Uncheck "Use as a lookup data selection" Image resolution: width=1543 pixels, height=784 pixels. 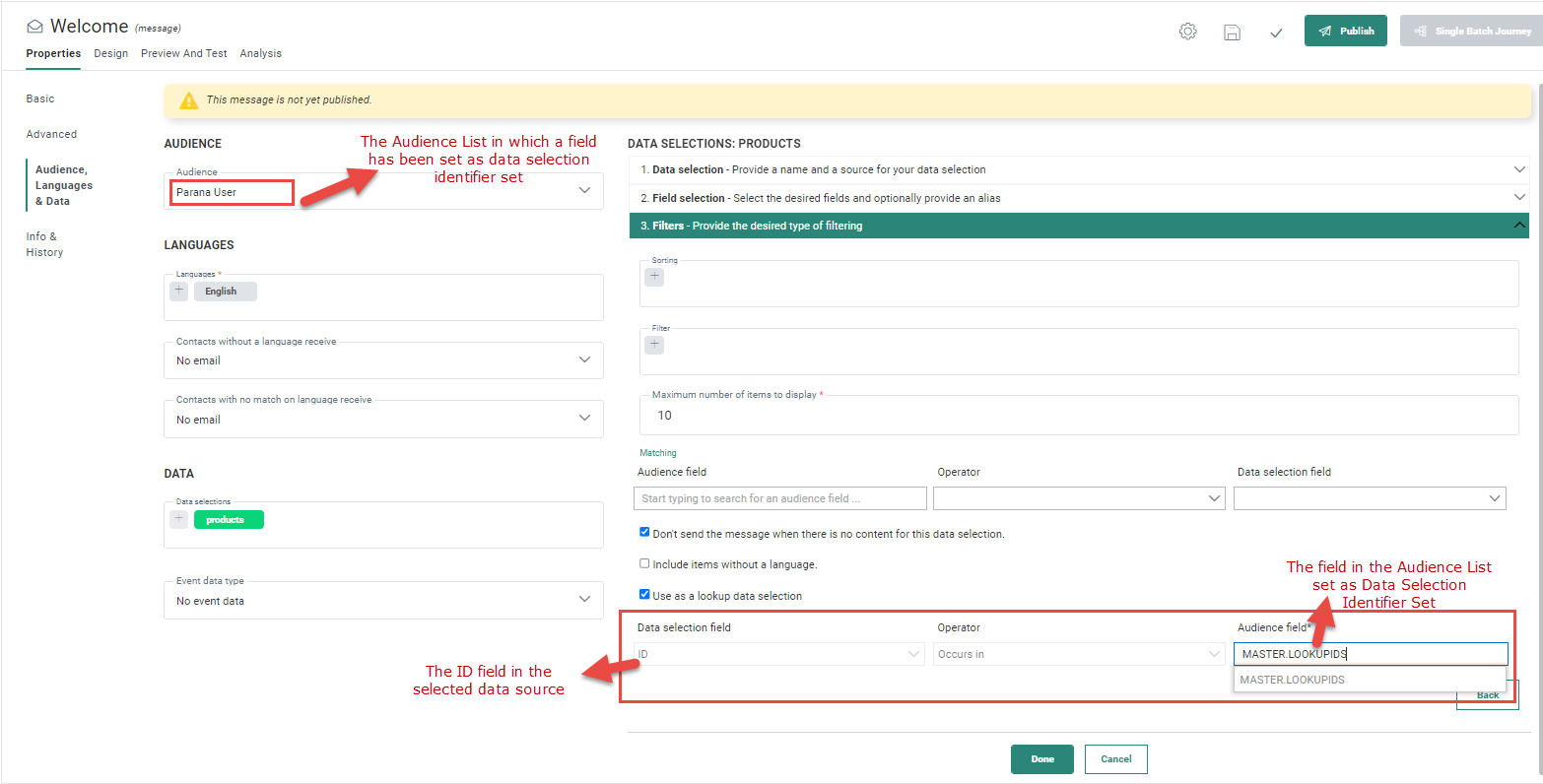pyautogui.click(x=644, y=595)
